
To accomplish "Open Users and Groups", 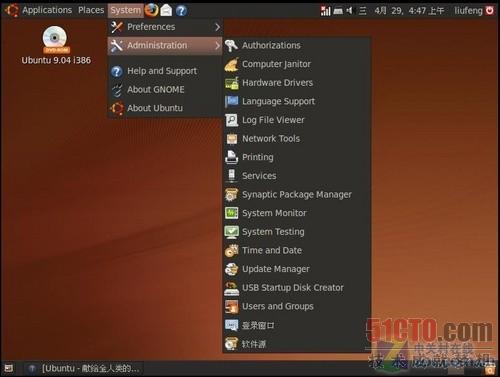I will coord(297,306).
